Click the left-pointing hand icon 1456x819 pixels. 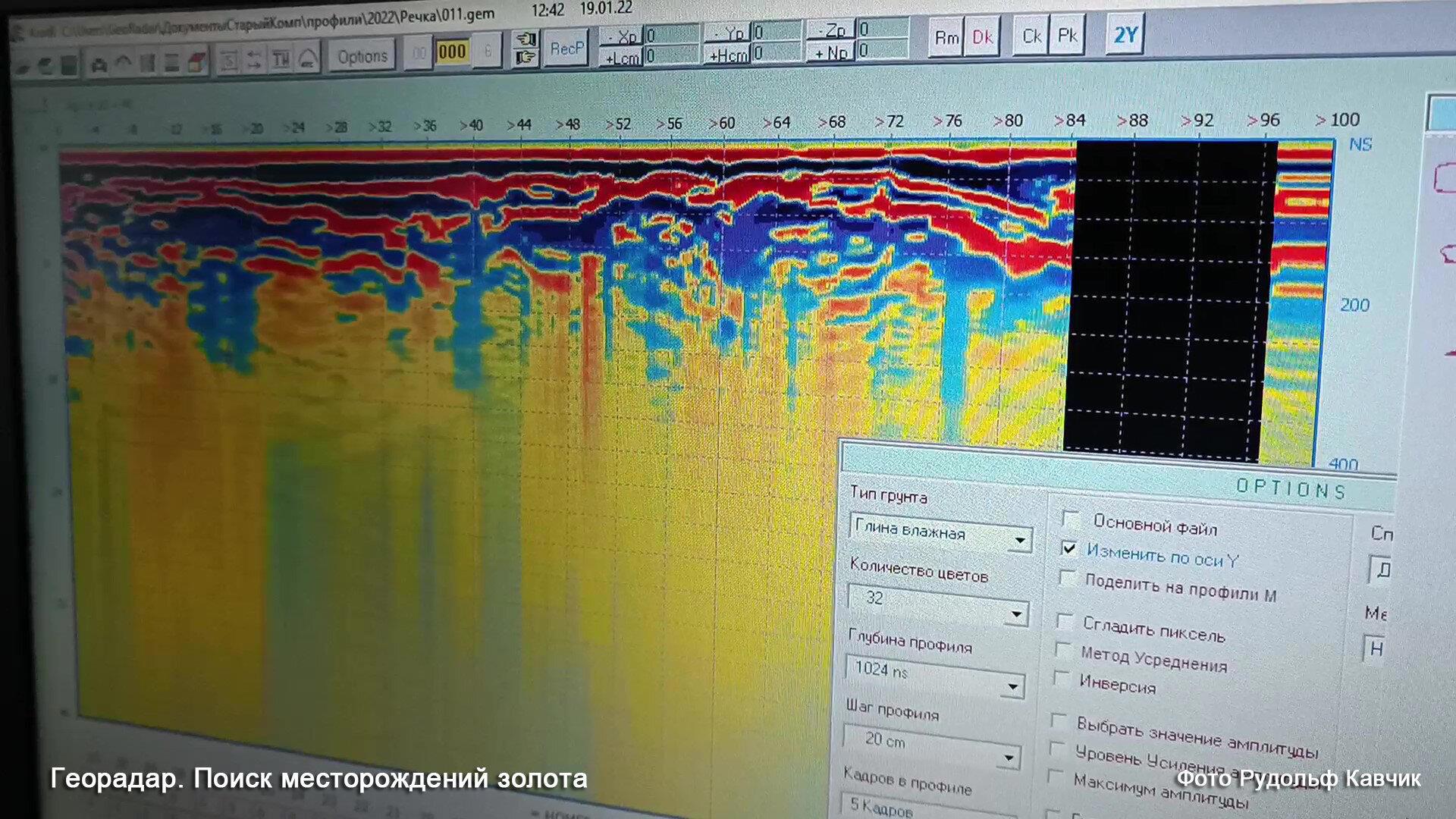pos(525,39)
